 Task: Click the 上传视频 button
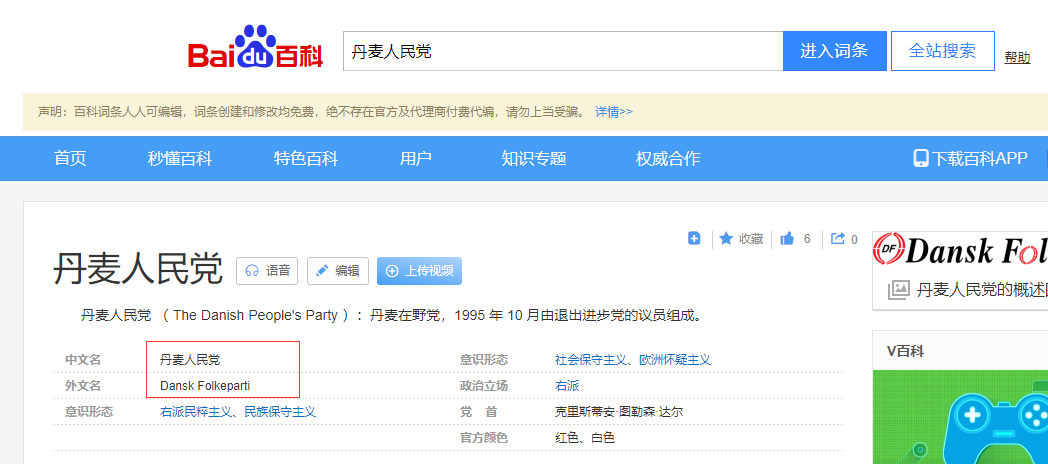coord(419,271)
